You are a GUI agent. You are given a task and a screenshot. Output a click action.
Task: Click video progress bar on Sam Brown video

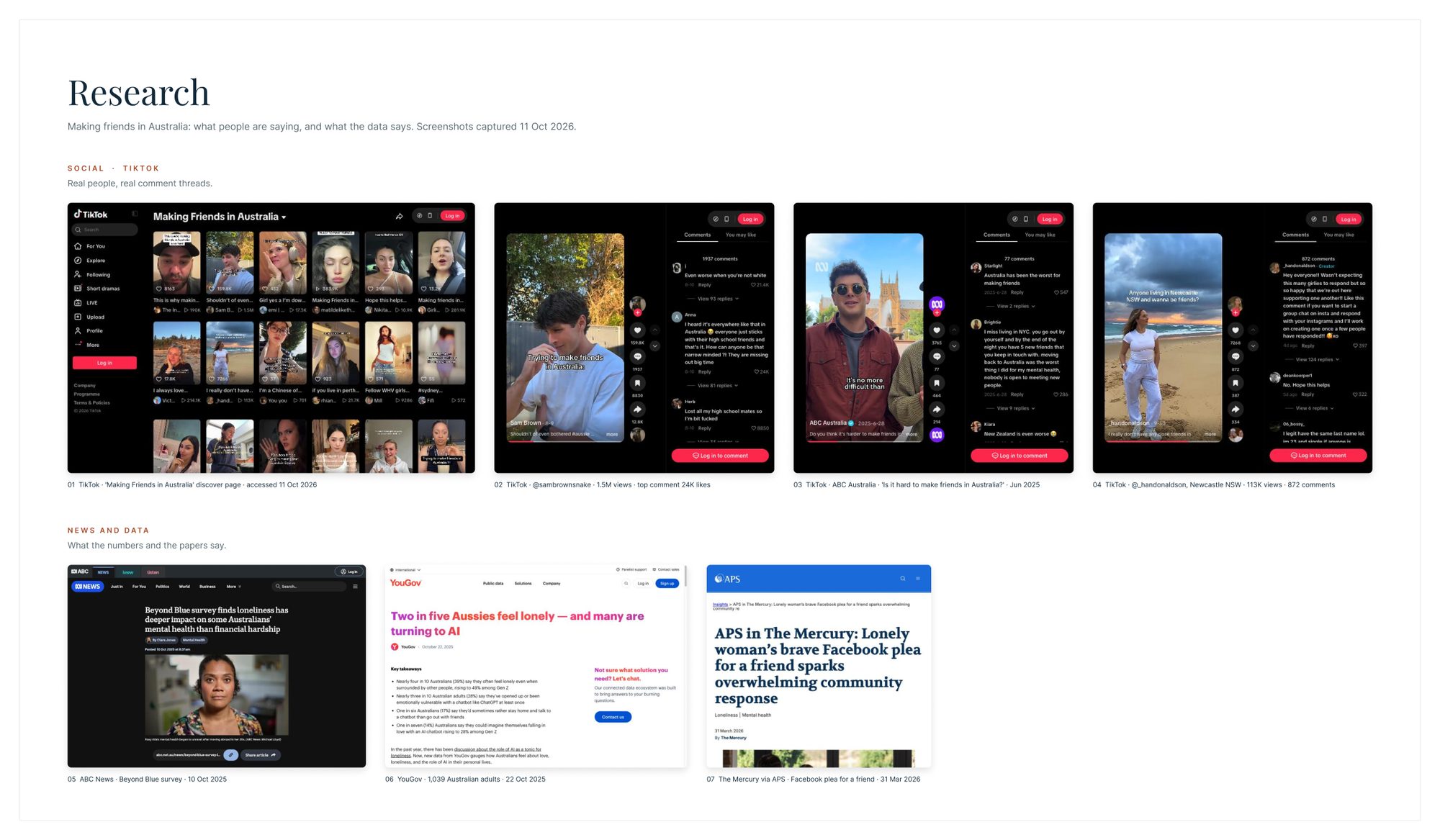tap(565, 441)
